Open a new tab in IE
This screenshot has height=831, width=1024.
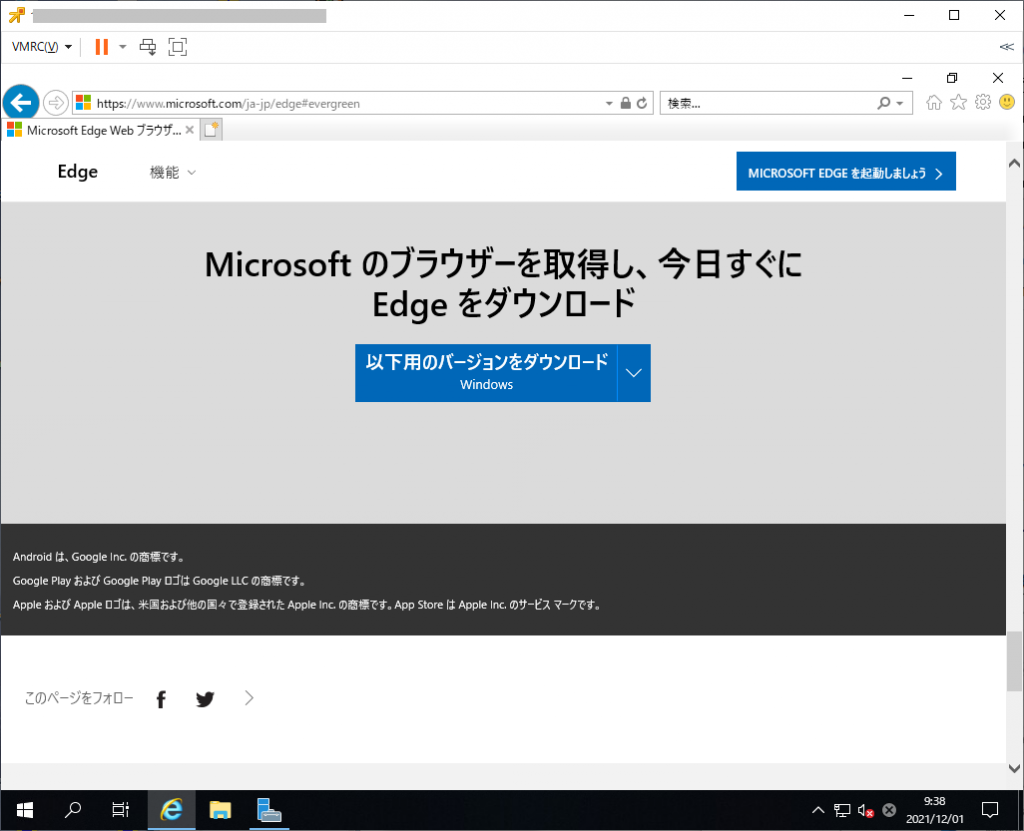click(210, 130)
